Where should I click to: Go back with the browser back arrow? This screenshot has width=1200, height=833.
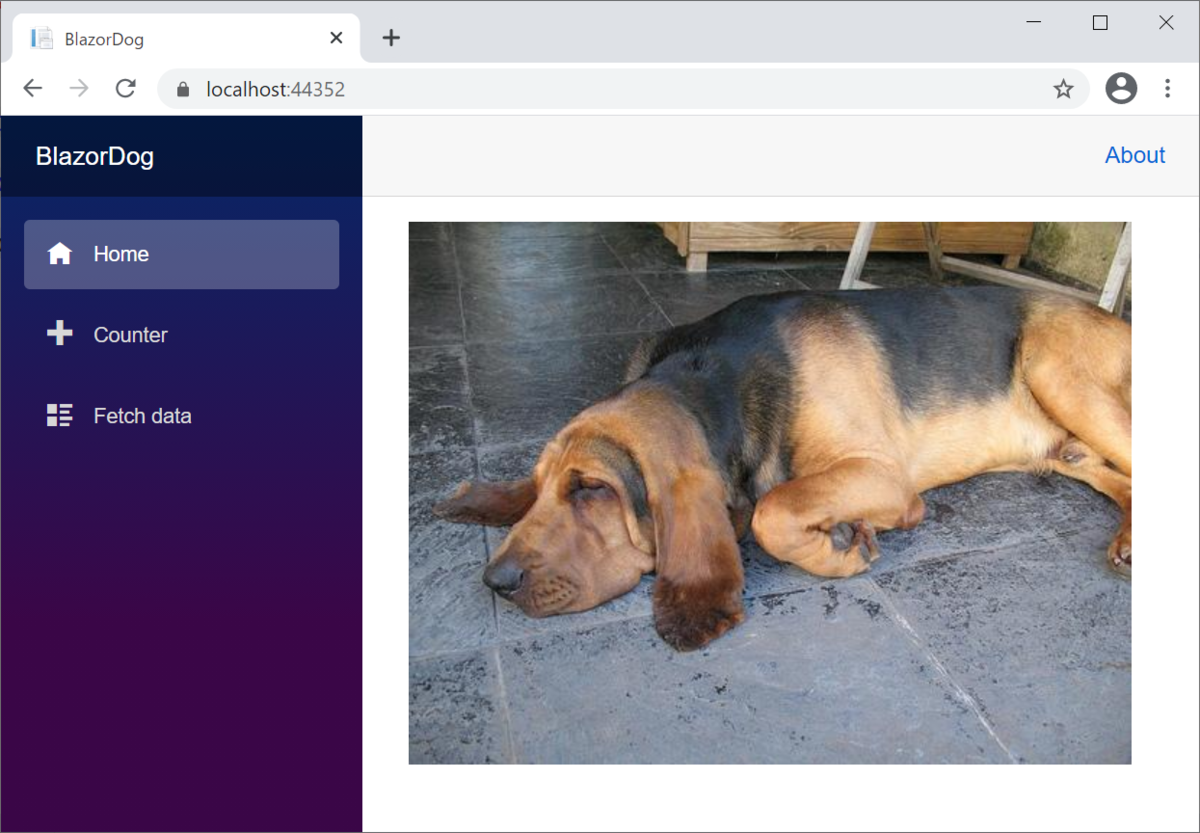click(33, 89)
